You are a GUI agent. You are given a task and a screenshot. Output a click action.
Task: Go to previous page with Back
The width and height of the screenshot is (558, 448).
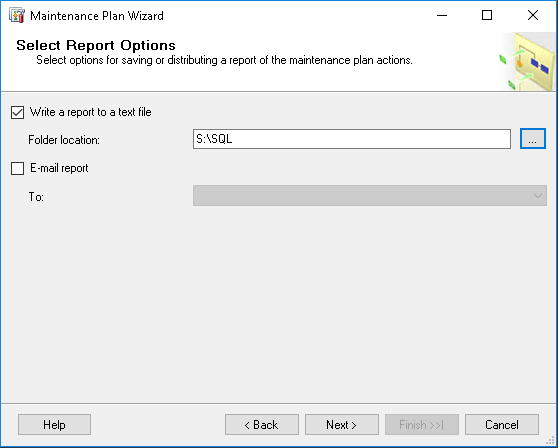[x=262, y=425]
